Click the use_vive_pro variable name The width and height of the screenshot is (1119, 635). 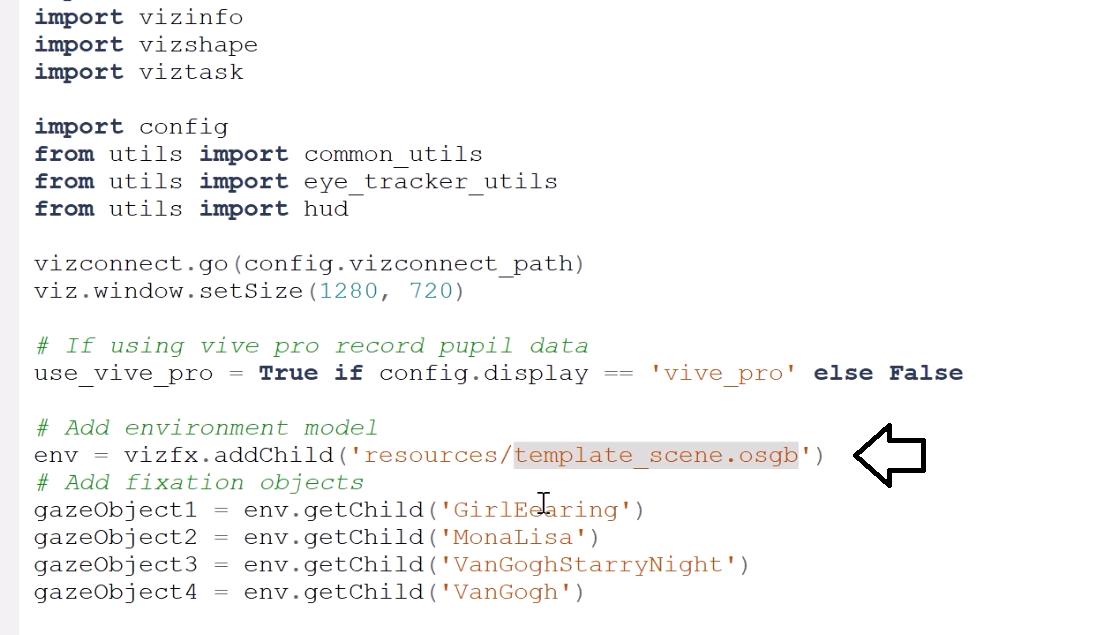(123, 374)
